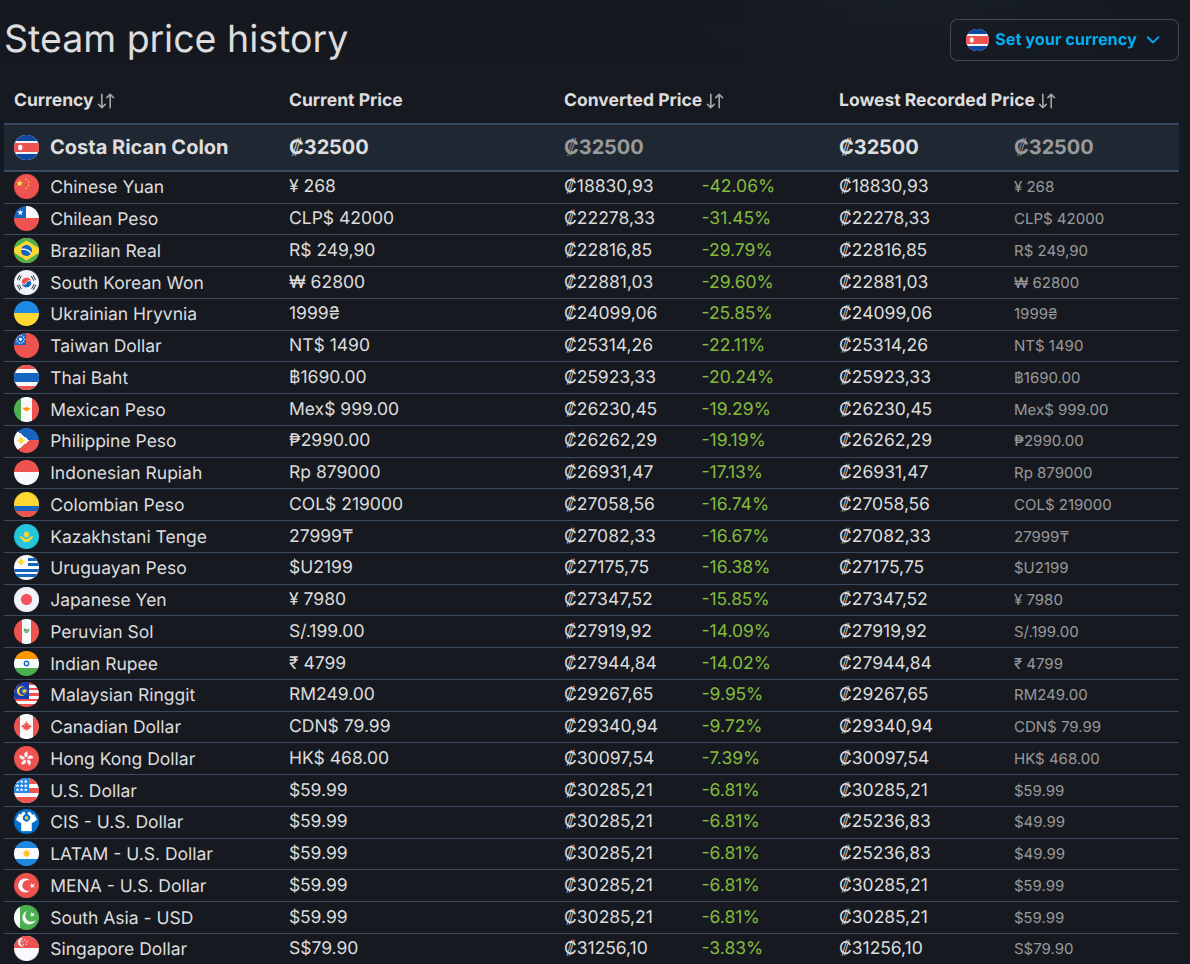This screenshot has height=964, width=1190.
Task: Click the Singapore Dollar flag icon
Action: 27,949
